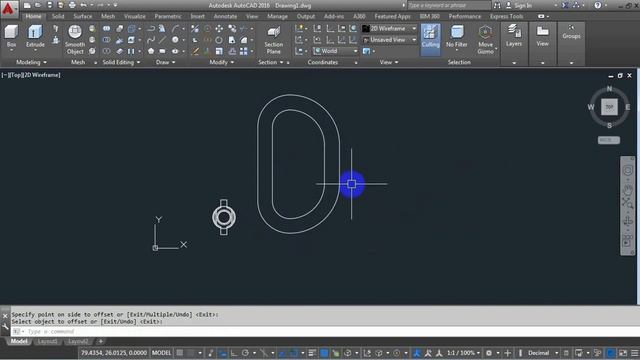Toggle annotation monitor plus icon
This screenshot has height=360, width=640.
[507, 353]
